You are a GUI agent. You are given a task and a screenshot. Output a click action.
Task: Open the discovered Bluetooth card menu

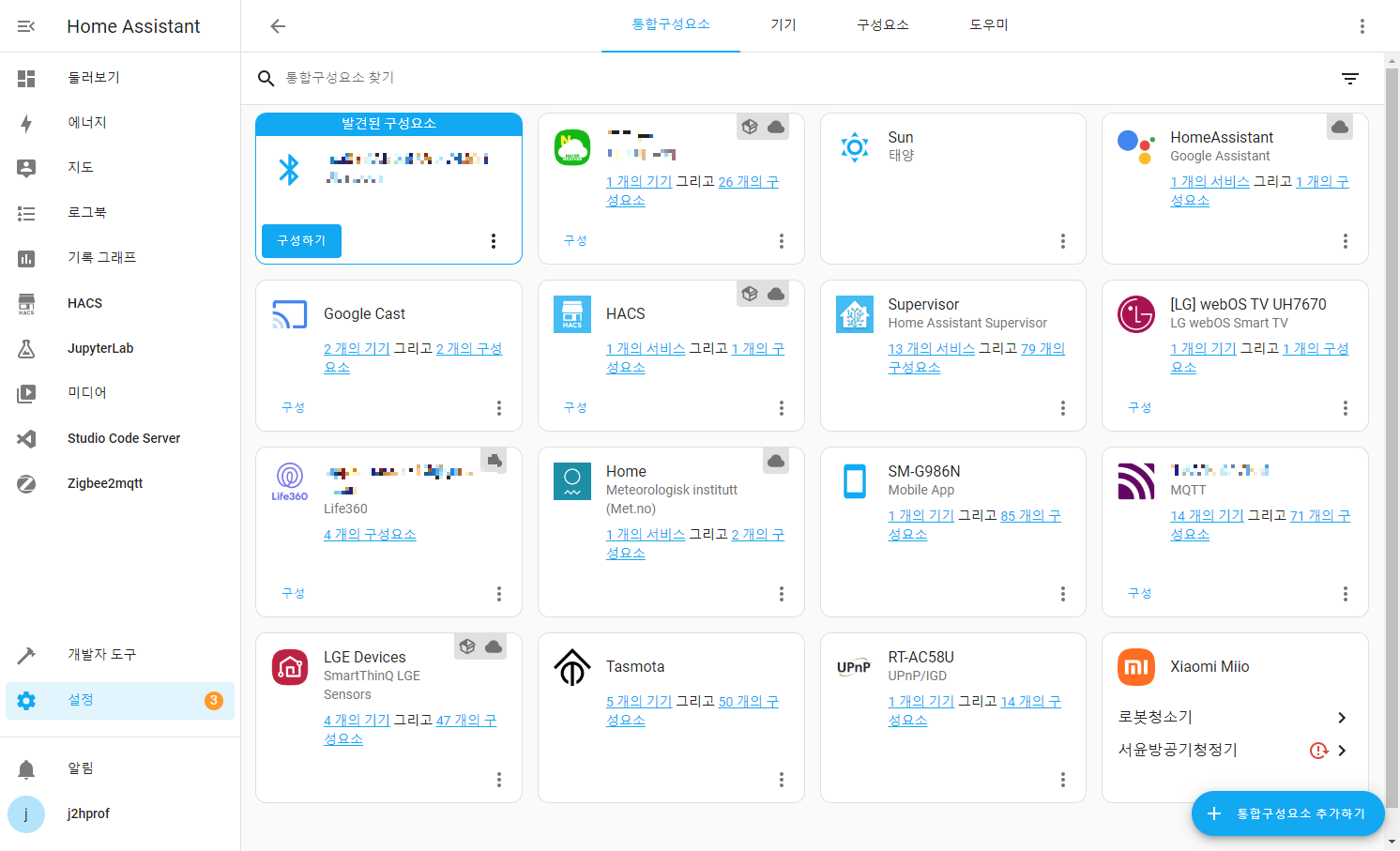click(x=494, y=241)
